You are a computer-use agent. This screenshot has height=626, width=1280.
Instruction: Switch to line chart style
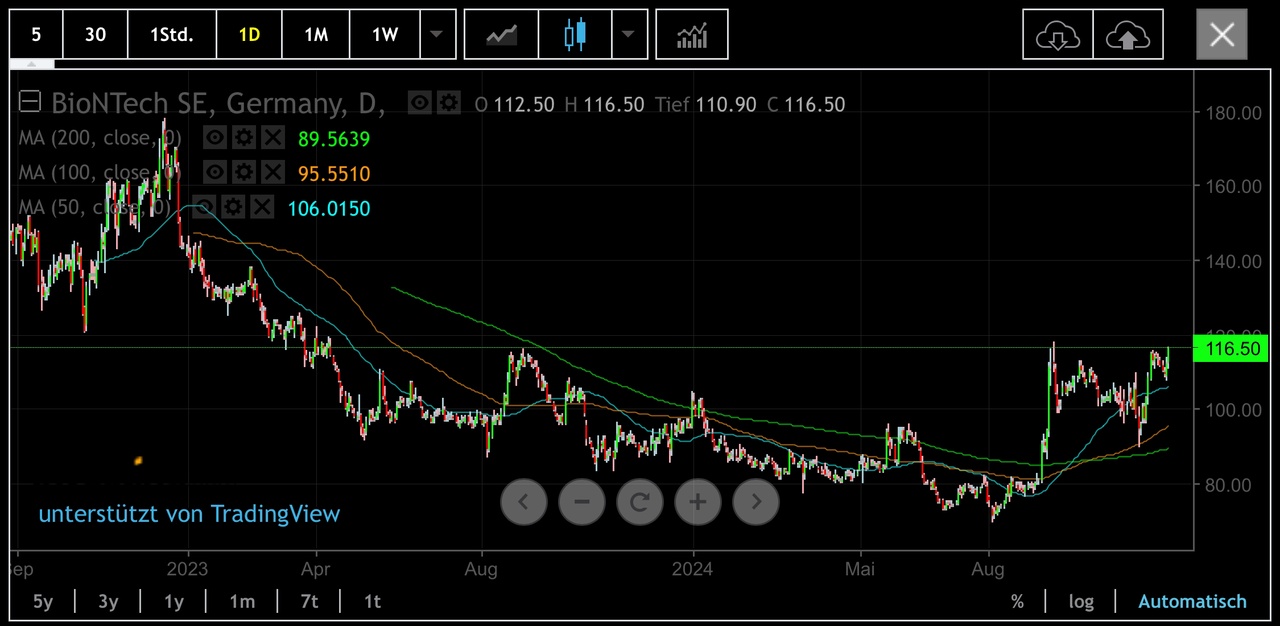coord(501,35)
